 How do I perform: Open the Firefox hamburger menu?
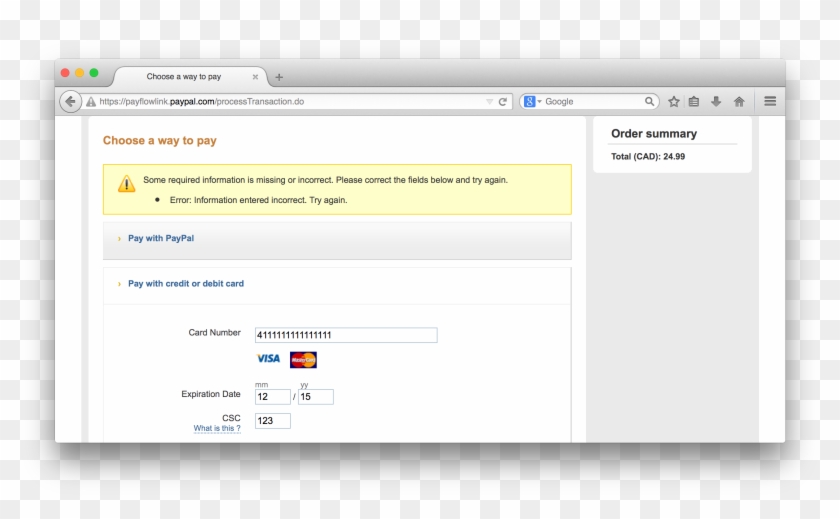pyautogui.click(x=770, y=101)
